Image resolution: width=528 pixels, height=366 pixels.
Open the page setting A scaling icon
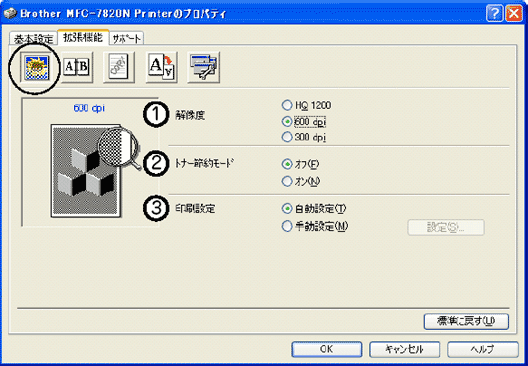[x=161, y=67]
